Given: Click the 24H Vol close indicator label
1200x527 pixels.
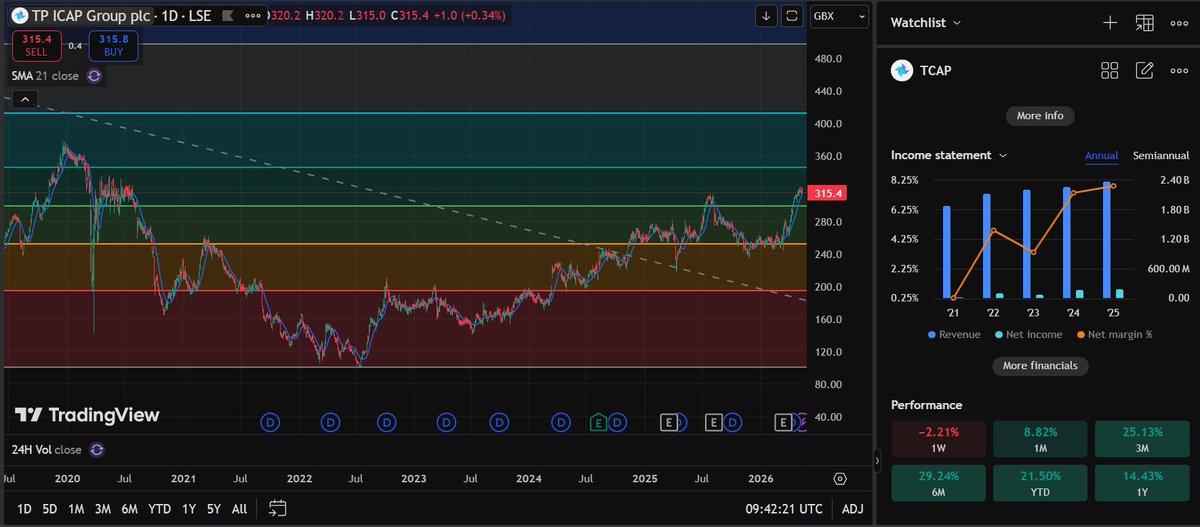Looking at the screenshot, I should [46, 450].
